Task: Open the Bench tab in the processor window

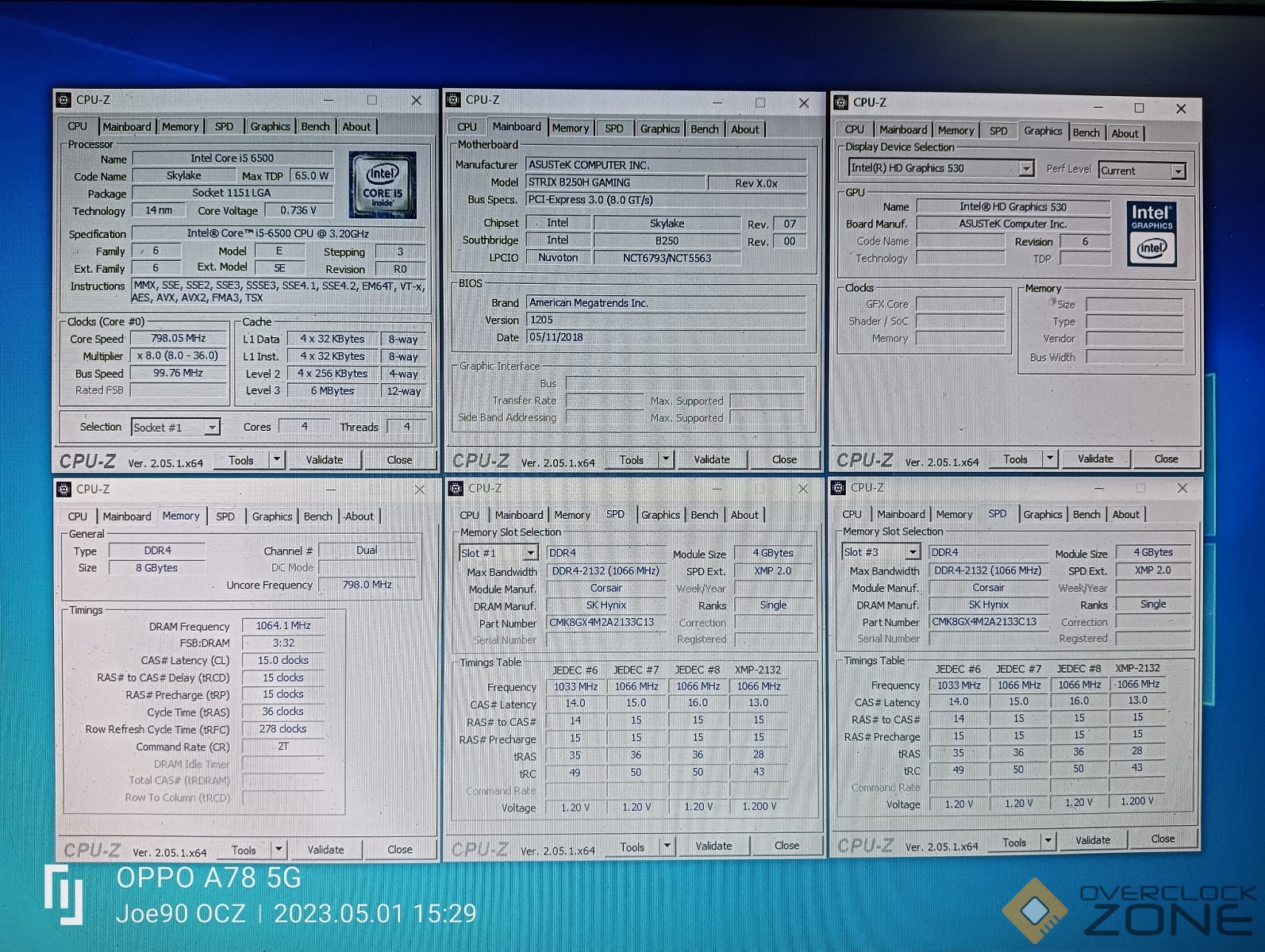Action: coord(315,127)
